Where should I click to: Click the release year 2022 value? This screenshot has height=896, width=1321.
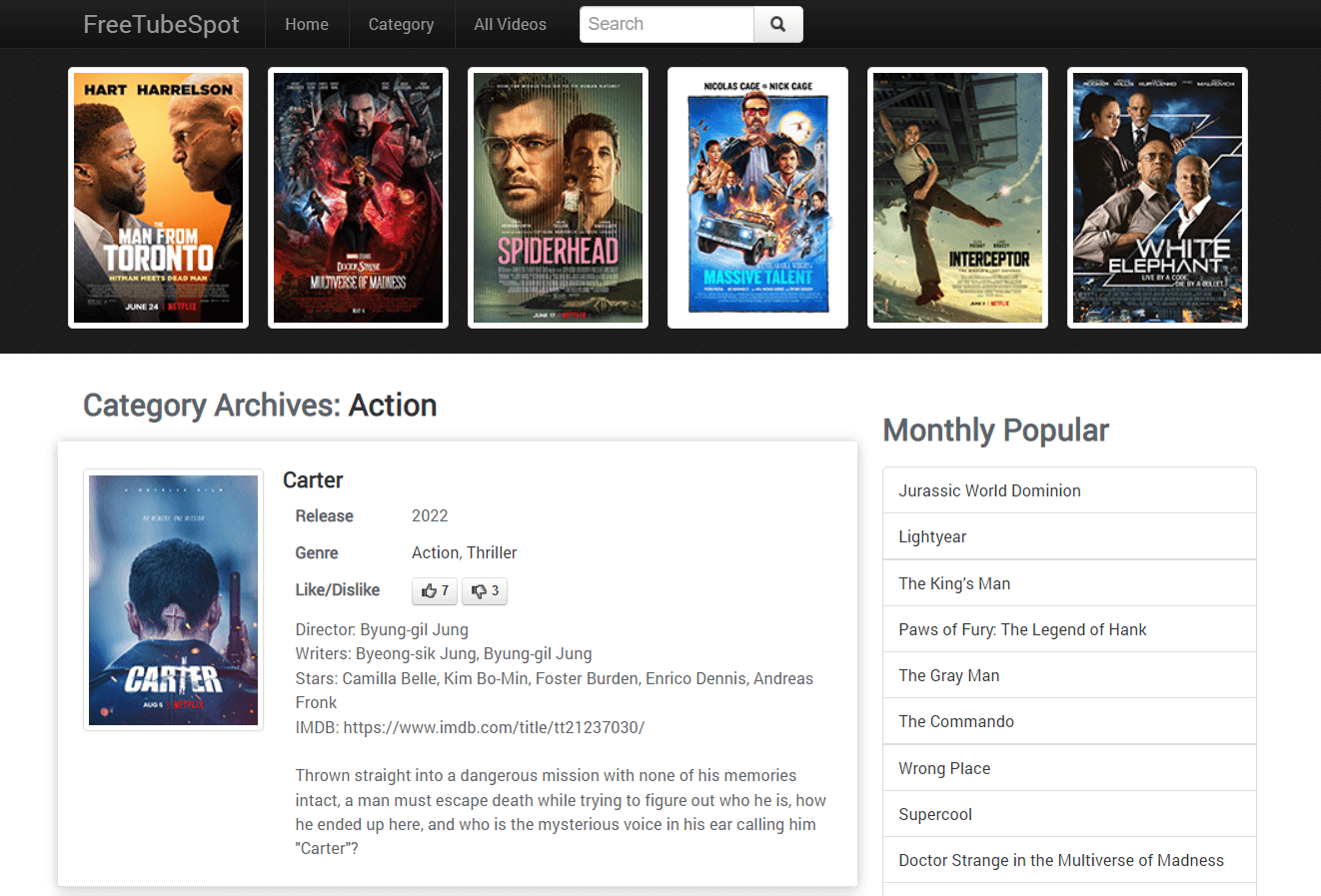click(x=430, y=515)
